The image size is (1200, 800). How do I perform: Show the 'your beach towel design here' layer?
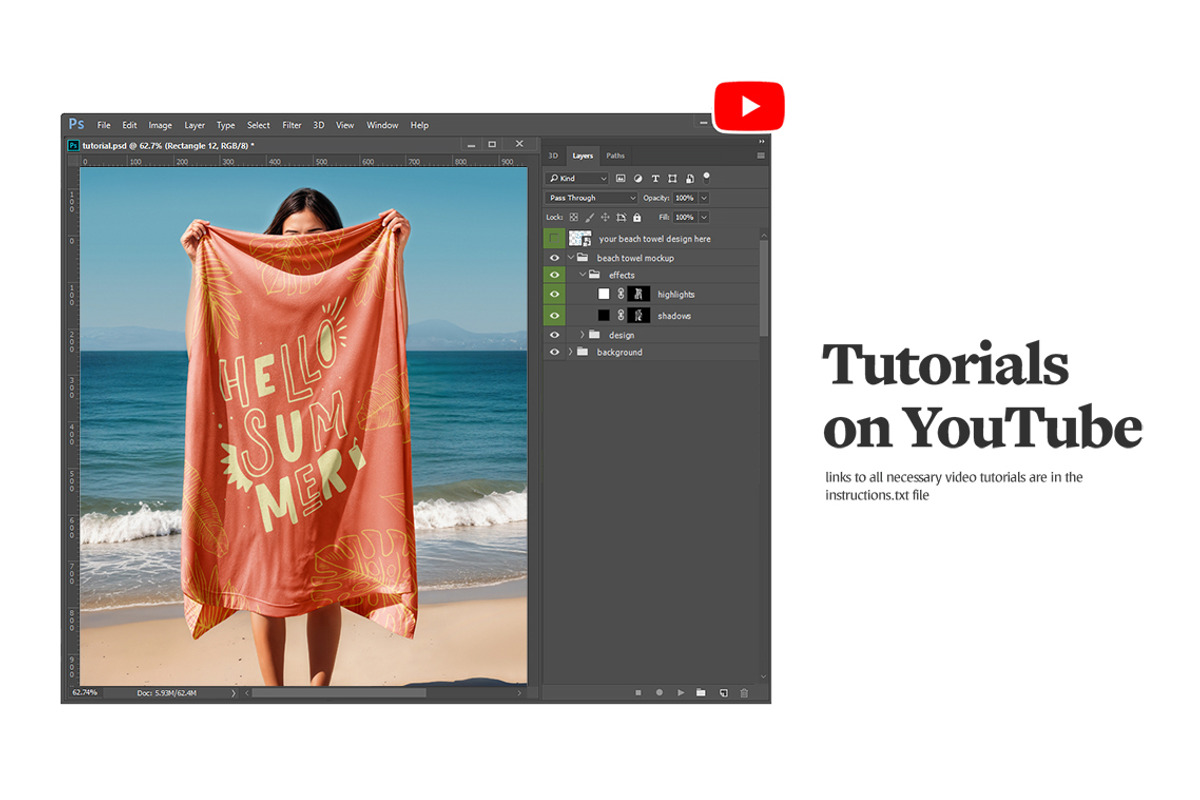[554, 238]
